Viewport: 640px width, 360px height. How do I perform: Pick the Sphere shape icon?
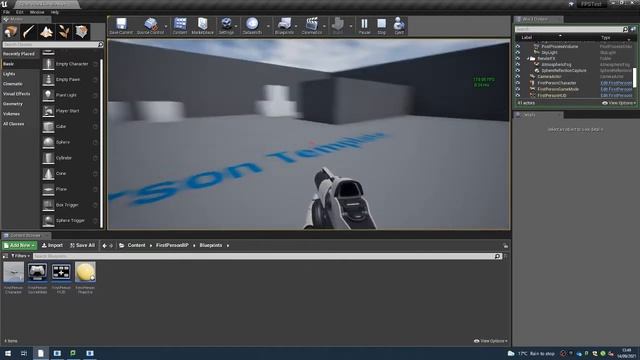48,142
